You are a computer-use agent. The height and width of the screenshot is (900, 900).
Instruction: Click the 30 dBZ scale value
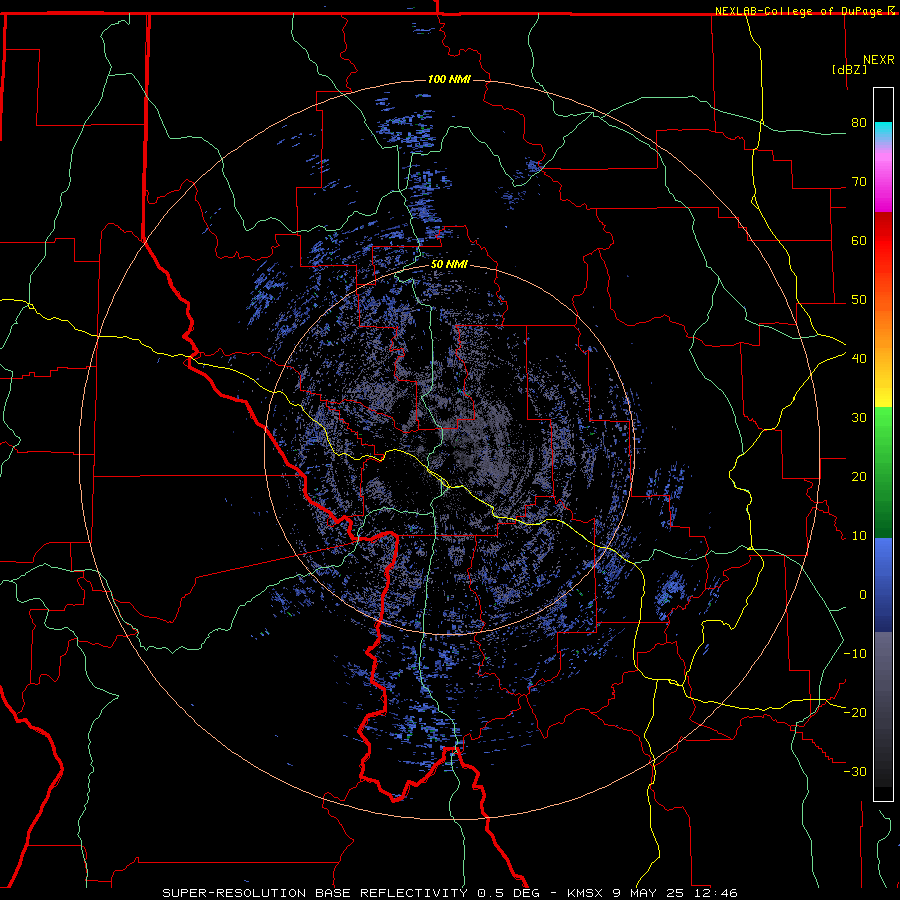[859, 418]
